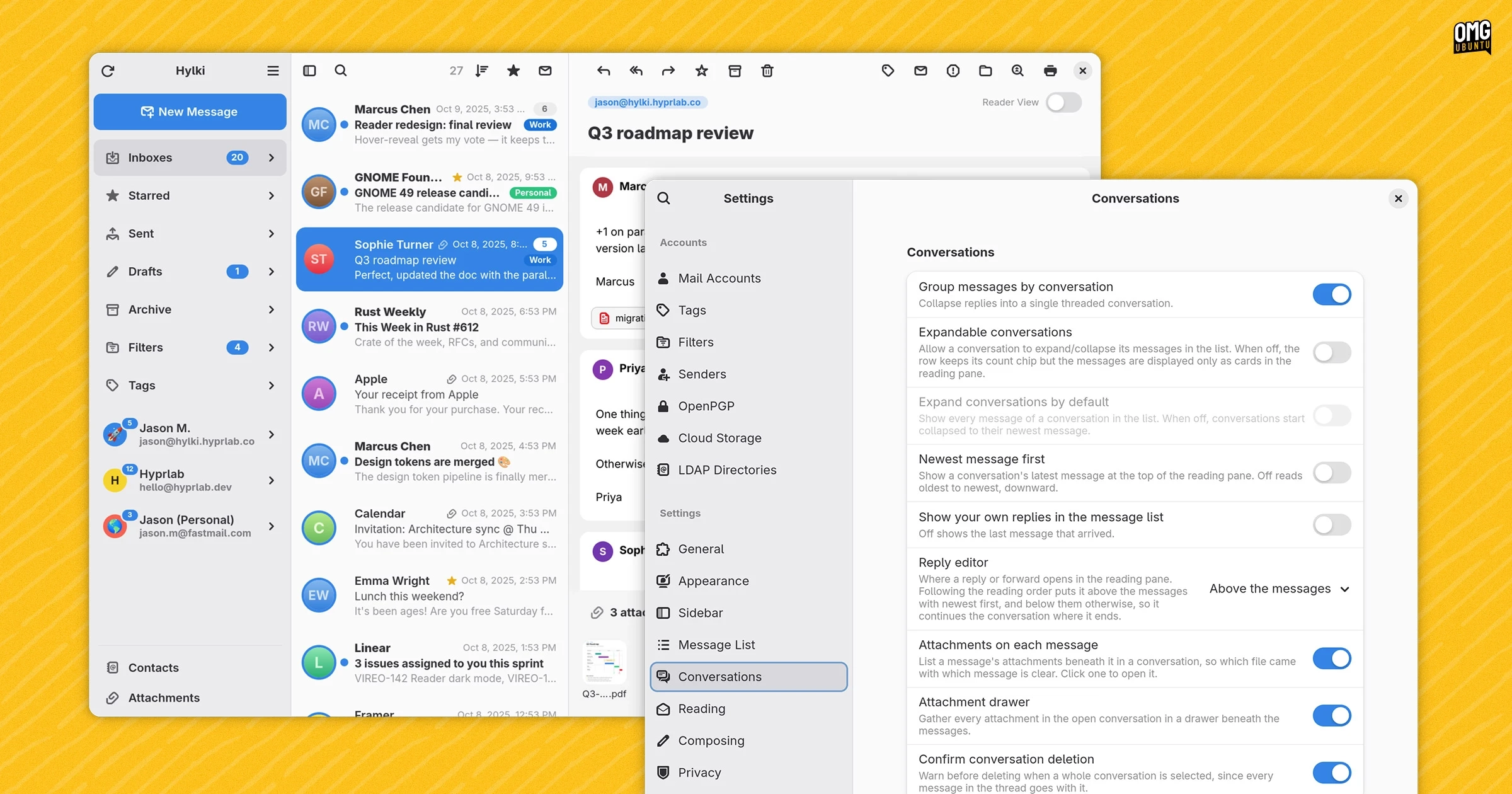Enable Newest message first switch

(x=1332, y=473)
